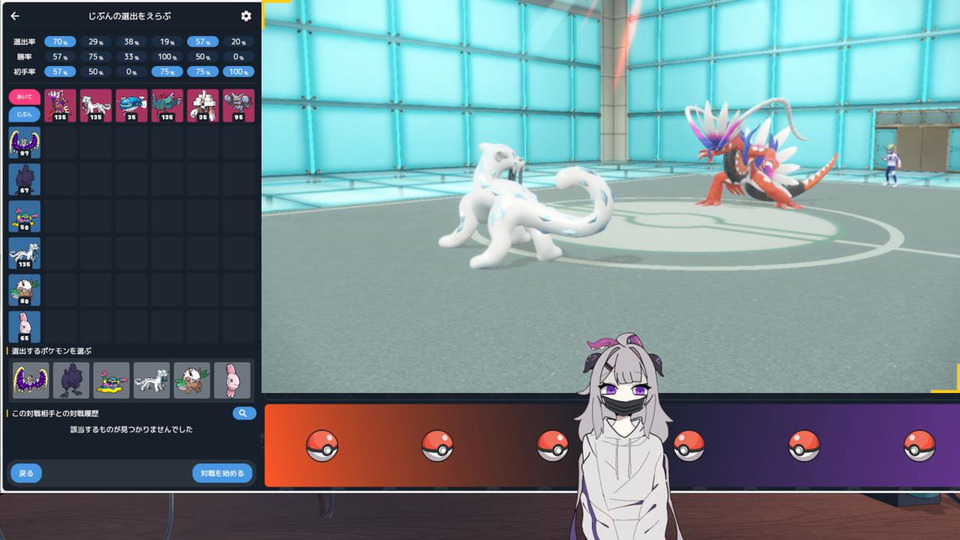
Task: Click the 19% selection-rate pill
Action: coord(167,42)
